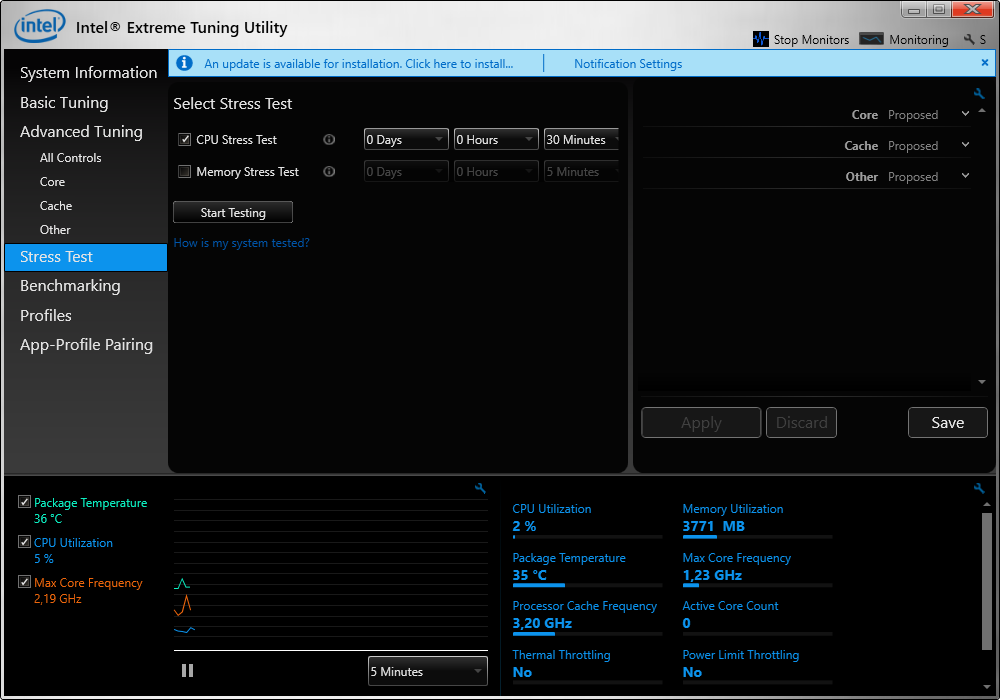
Task: Open System Information page
Action: point(88,73)
